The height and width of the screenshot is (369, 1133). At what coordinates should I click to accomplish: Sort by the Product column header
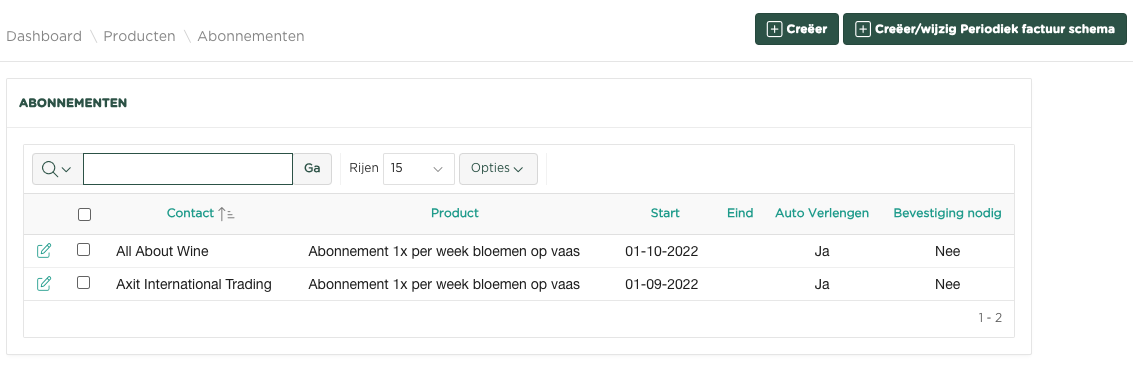(455, 213)
